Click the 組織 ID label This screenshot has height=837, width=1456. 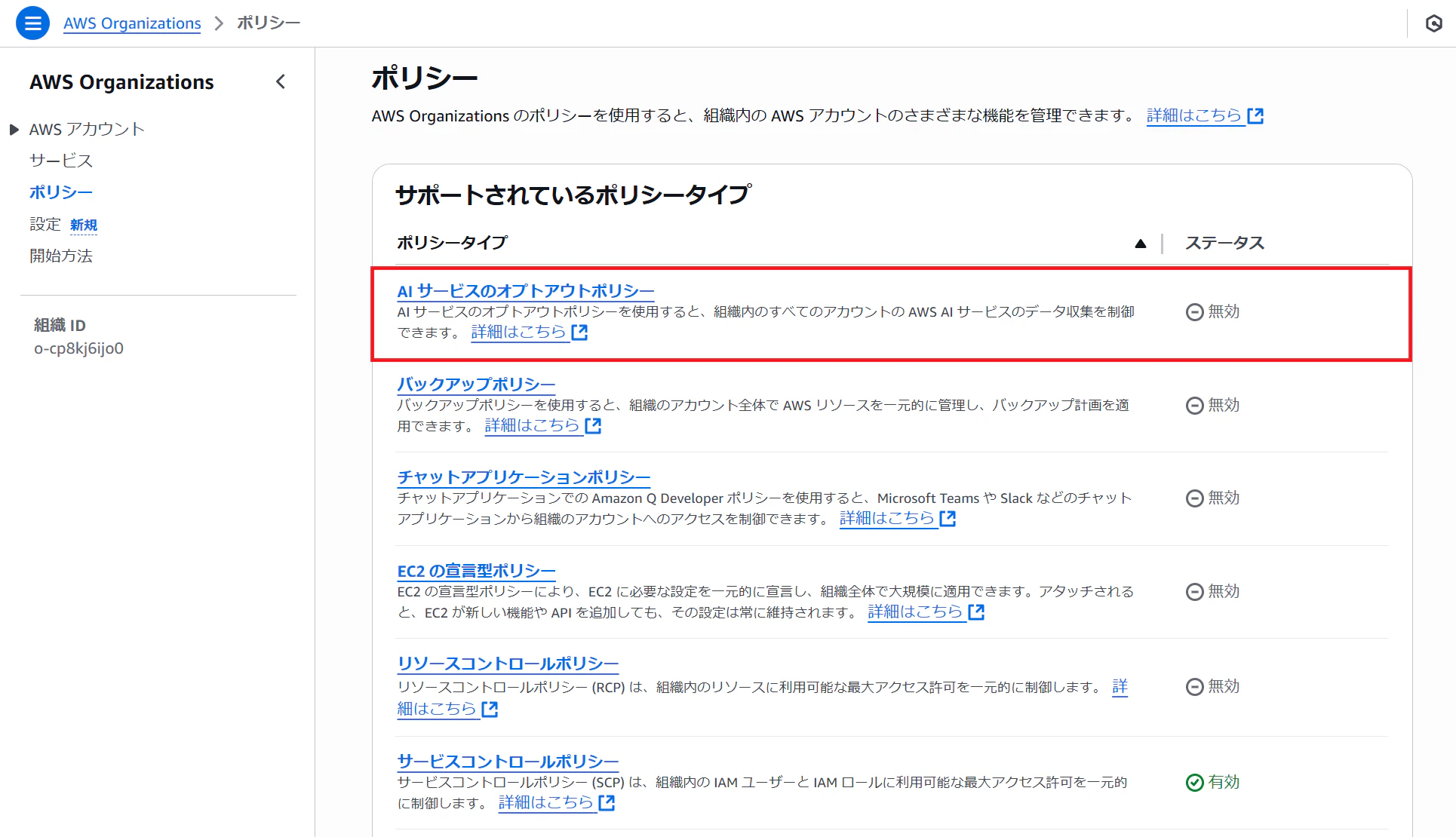[x=60, y=325]
